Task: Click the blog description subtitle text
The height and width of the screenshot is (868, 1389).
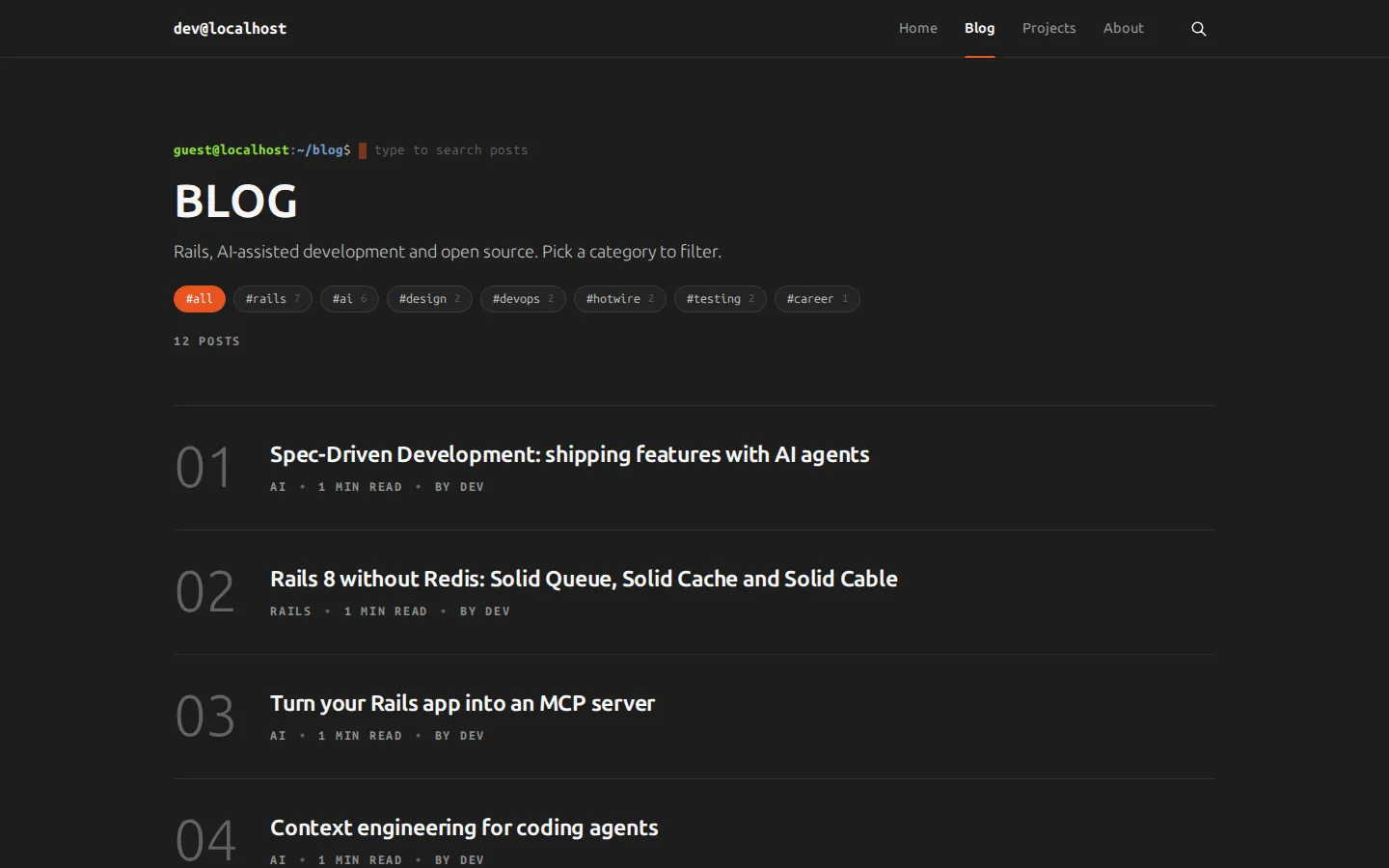Action: 448,252
